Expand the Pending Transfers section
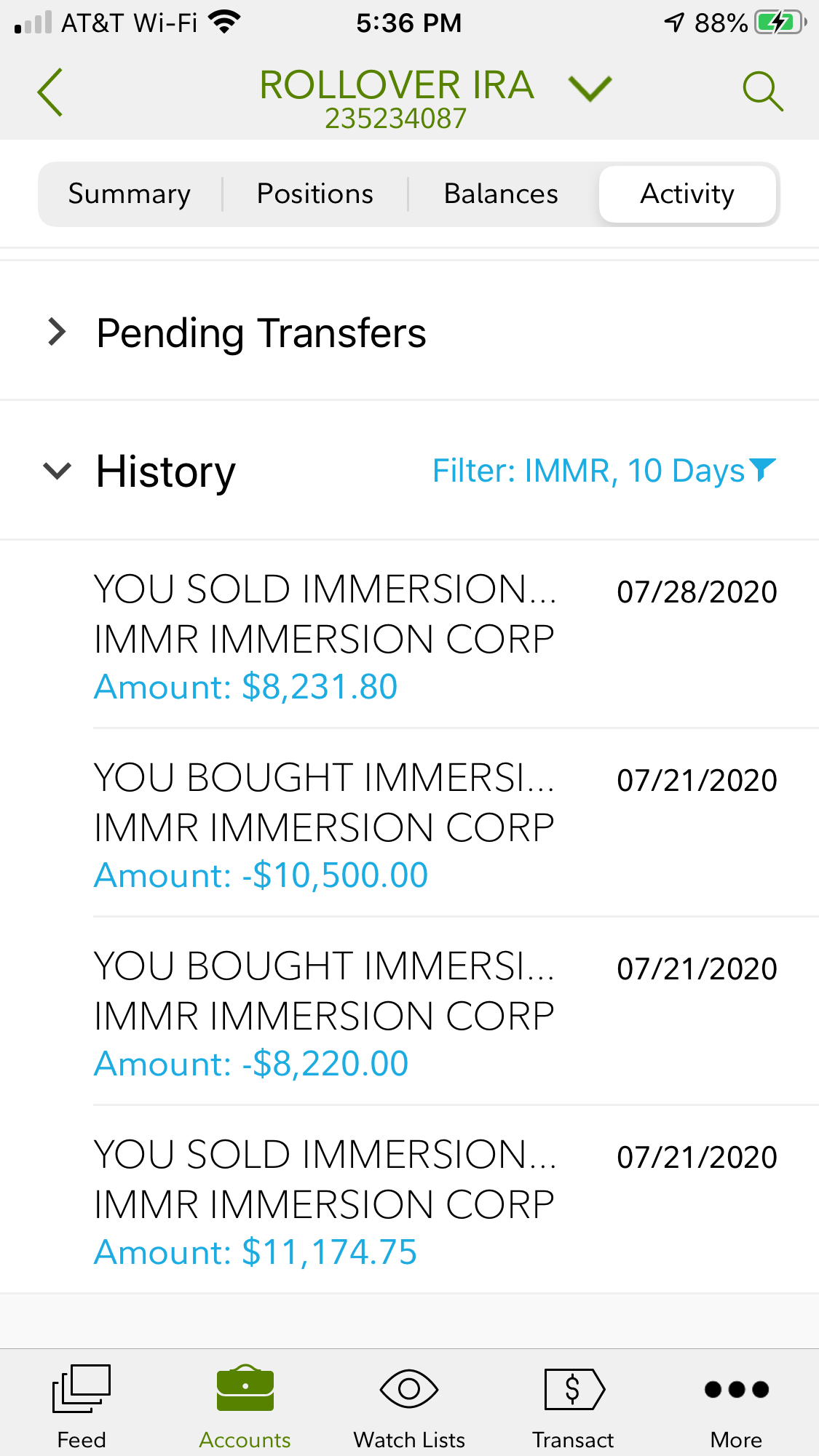 coord(57,332)
